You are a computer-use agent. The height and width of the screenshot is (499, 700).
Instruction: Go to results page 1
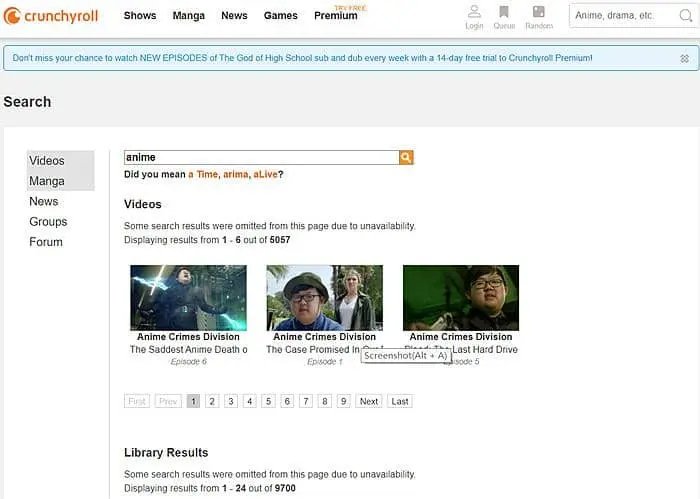pyautogui.click(x=193, y=401)
